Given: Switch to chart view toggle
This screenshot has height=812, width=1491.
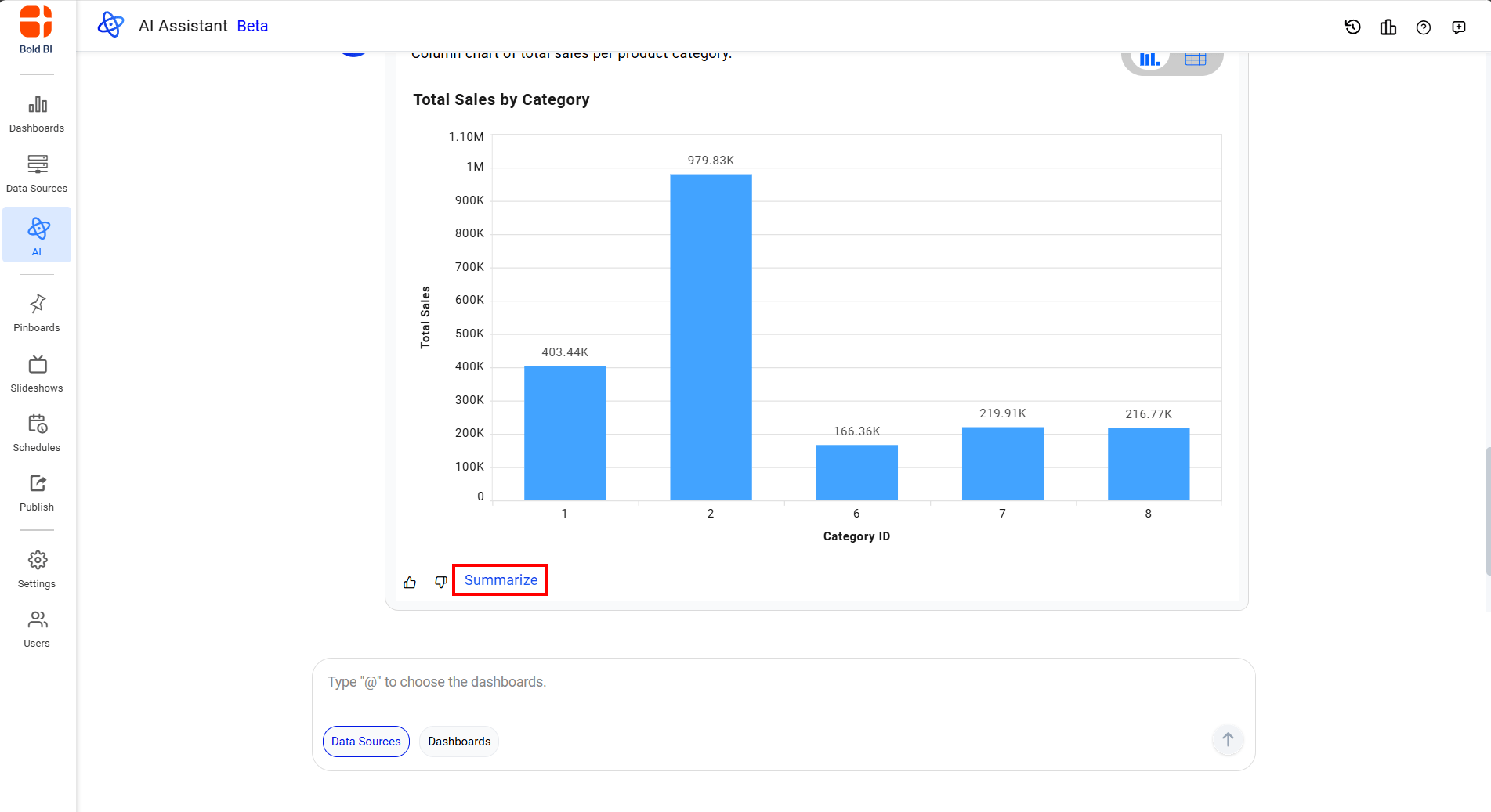Looking at the screenshot, I should click(x=1149, y=60).
